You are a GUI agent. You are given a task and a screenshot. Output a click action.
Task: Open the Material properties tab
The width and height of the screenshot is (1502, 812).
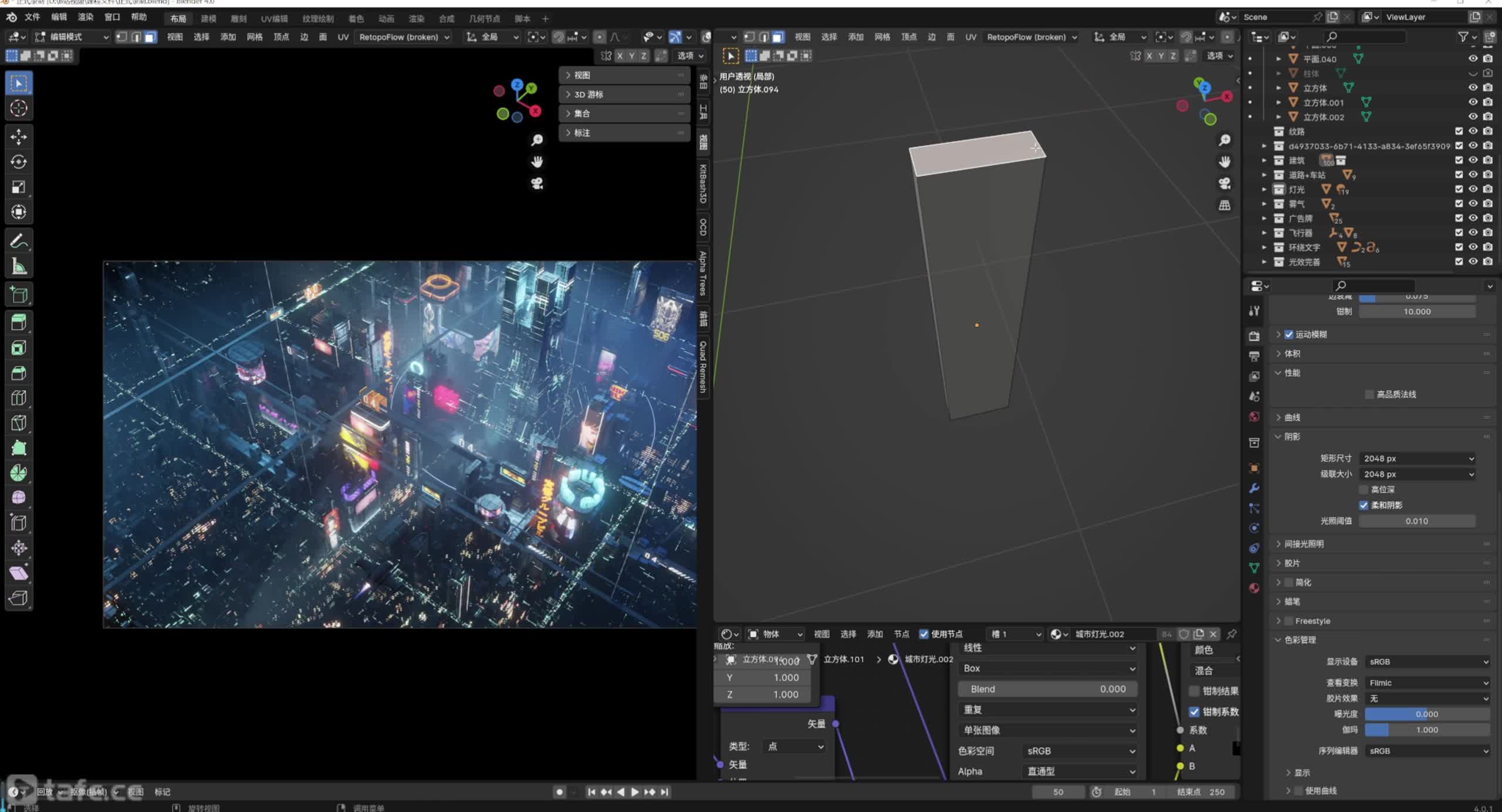click(x=1254, y=588)
